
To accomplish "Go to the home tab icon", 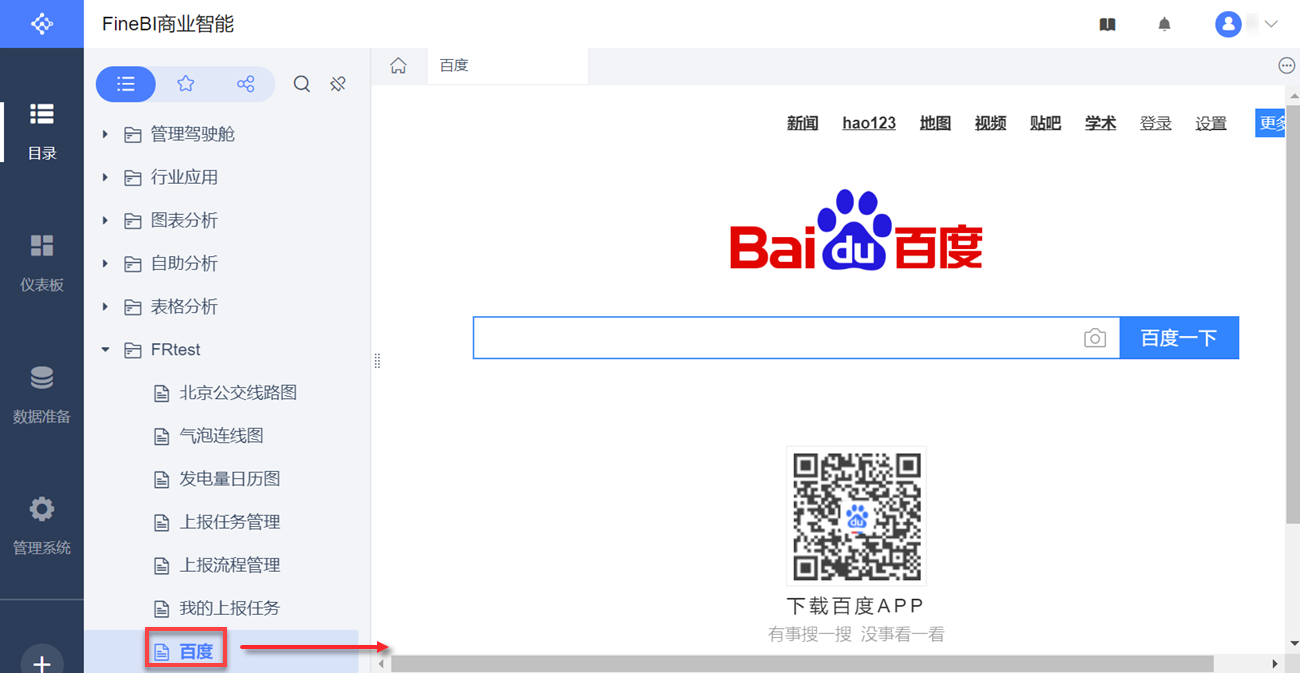I will point(398,66).
